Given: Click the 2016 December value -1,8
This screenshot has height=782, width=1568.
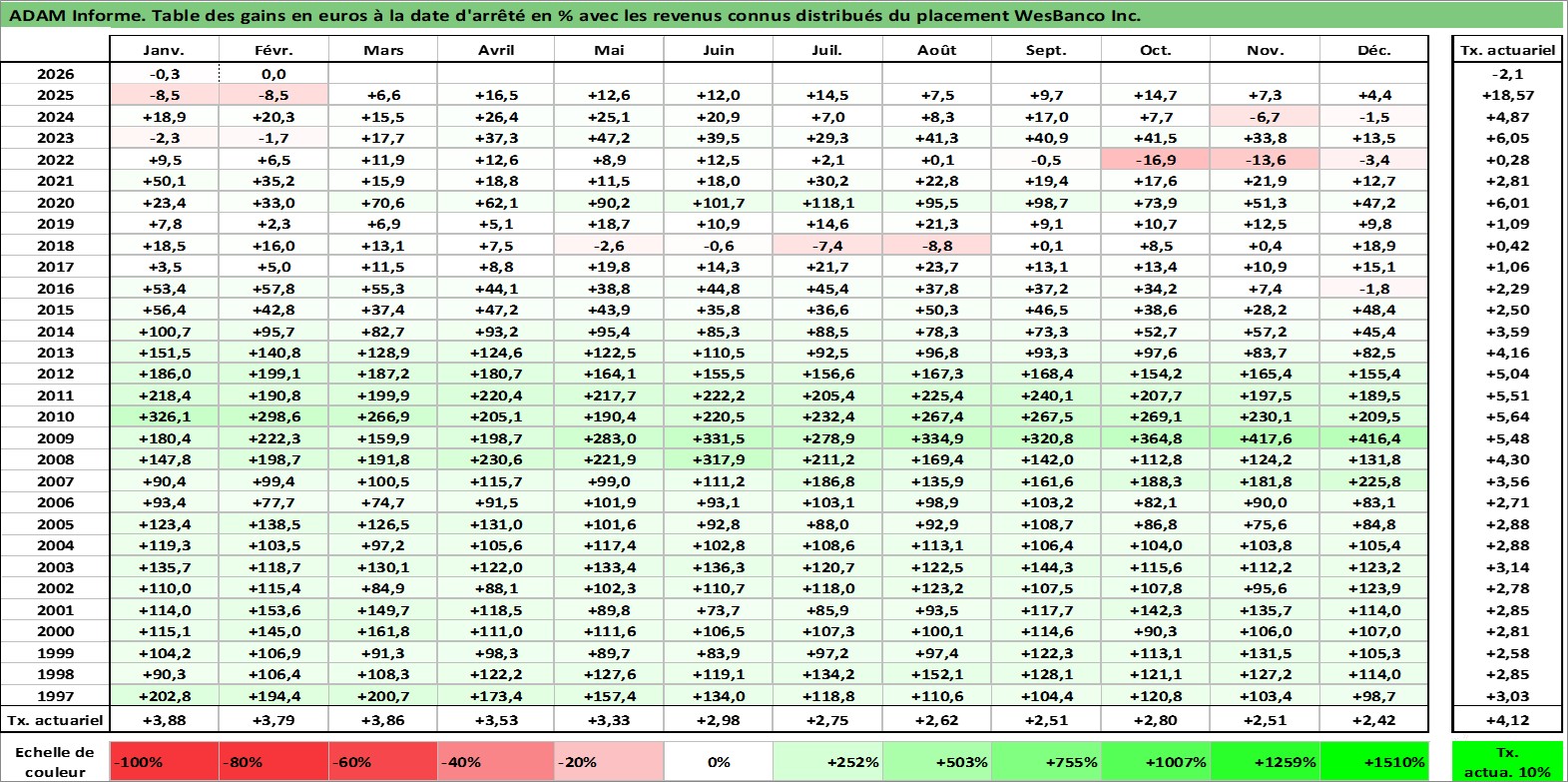Looking at the screenshot, I should click(x=1374, y=289).
